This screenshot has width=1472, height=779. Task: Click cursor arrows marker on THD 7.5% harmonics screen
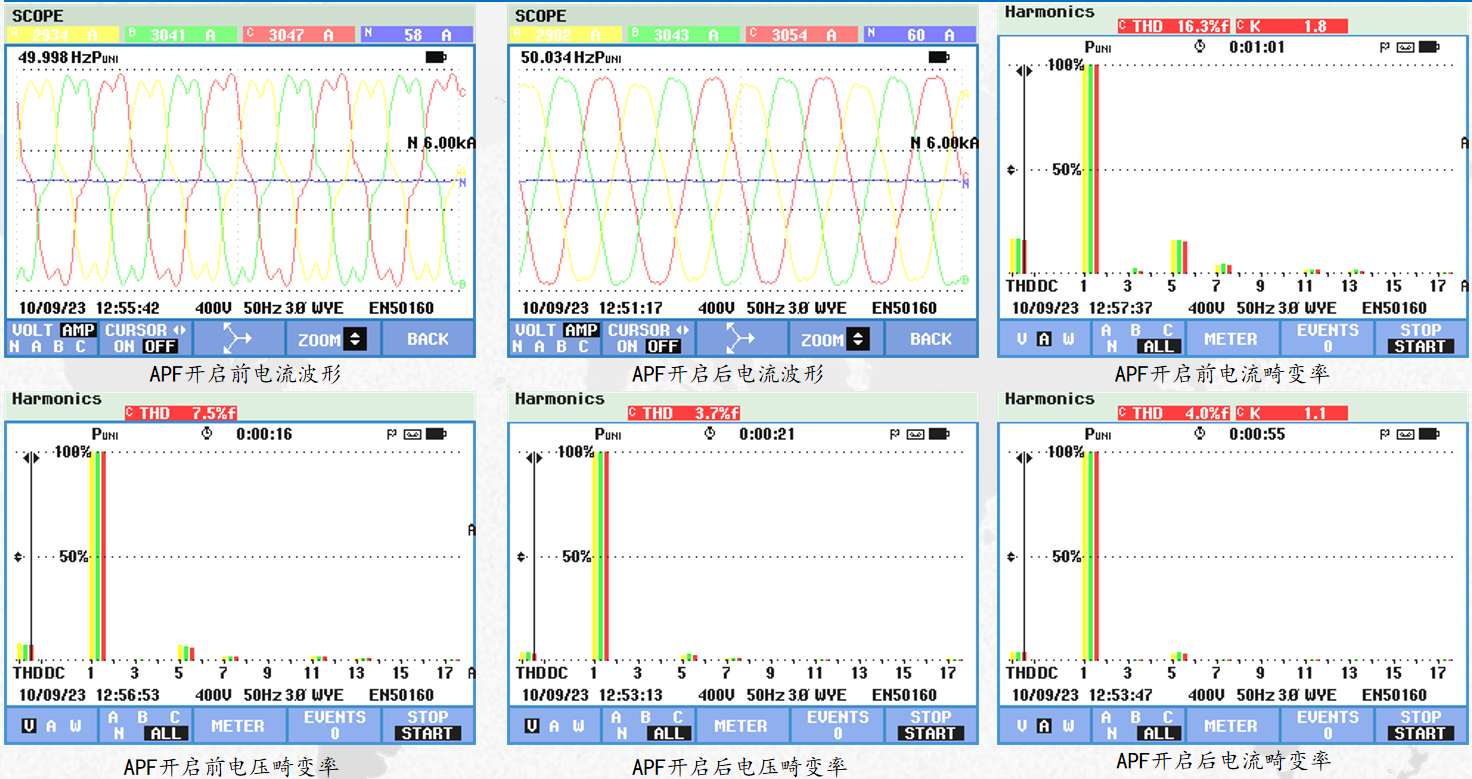pyautogui.click(x=30, y=457)
